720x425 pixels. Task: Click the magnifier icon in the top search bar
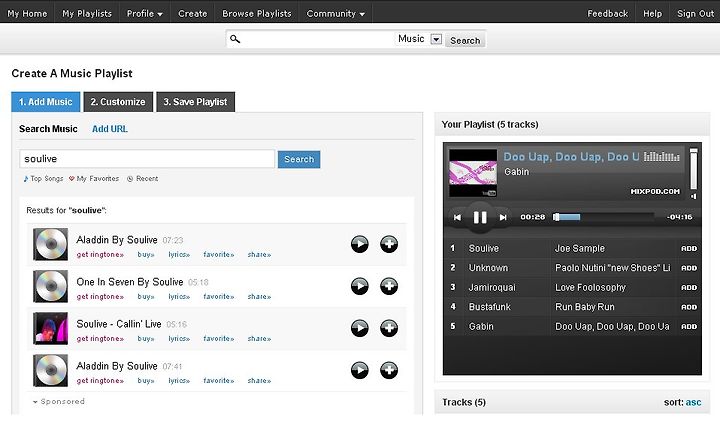point(235,39)
